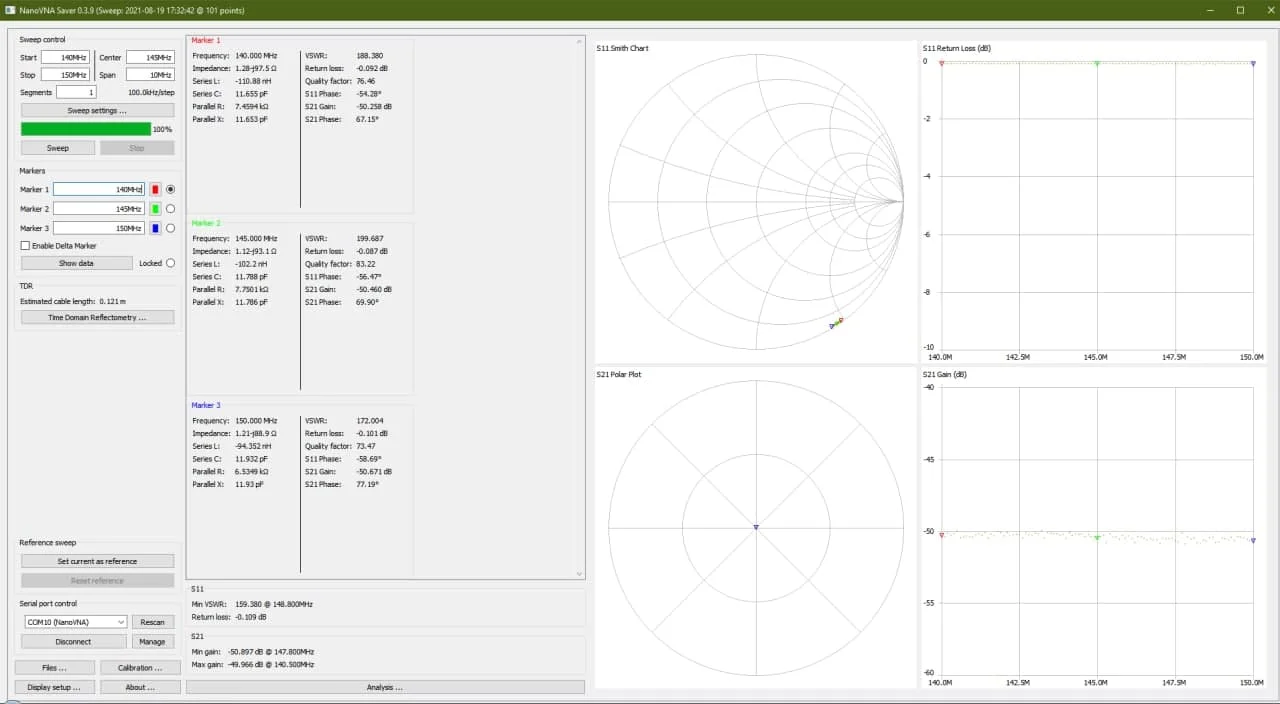The image size is (1280, 704).
Task: Open the Sweep settings dialog
Action: [97, 111]
